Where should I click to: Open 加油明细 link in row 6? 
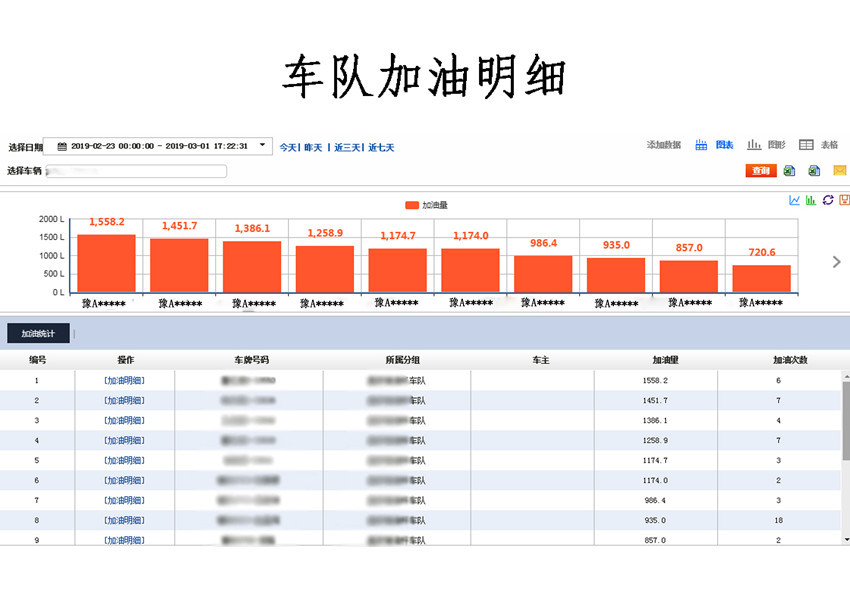(x=124, y=481)
